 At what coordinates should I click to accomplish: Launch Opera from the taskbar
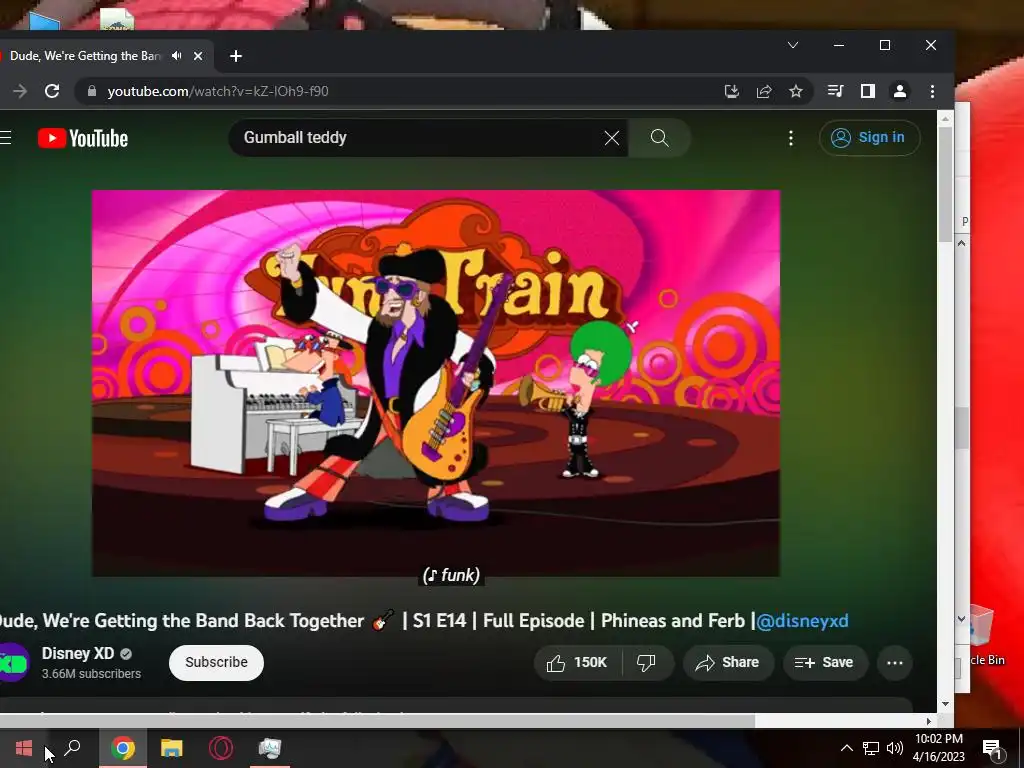(x=221, y=748)
